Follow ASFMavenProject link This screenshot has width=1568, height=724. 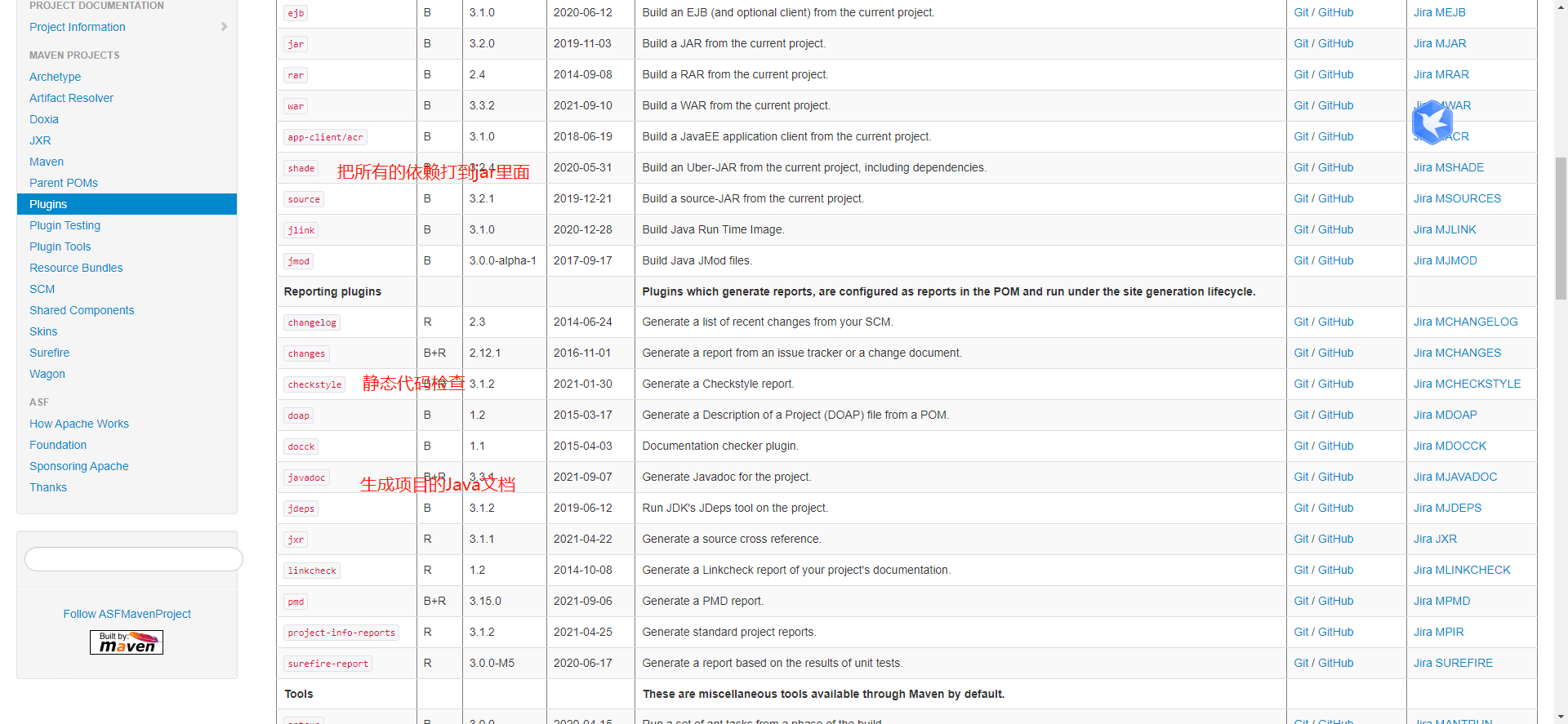click(127, 614)
